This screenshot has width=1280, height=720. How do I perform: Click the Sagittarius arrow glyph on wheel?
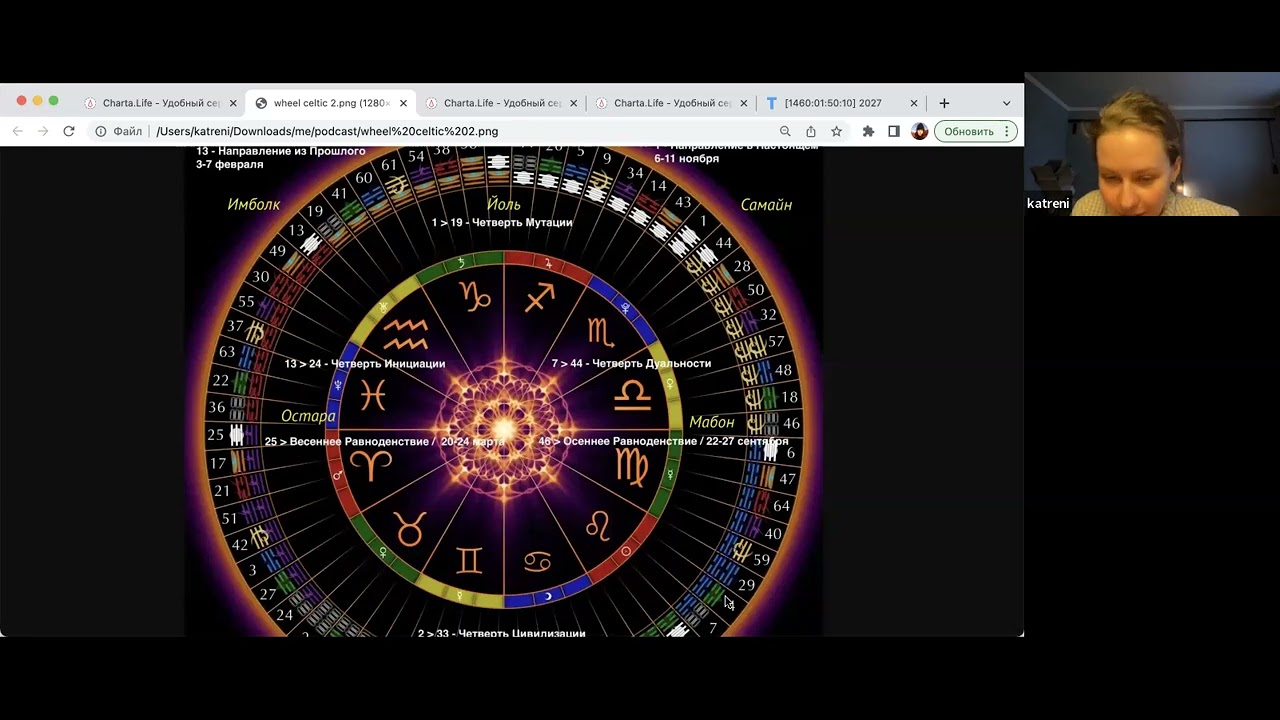pos(539,296)
